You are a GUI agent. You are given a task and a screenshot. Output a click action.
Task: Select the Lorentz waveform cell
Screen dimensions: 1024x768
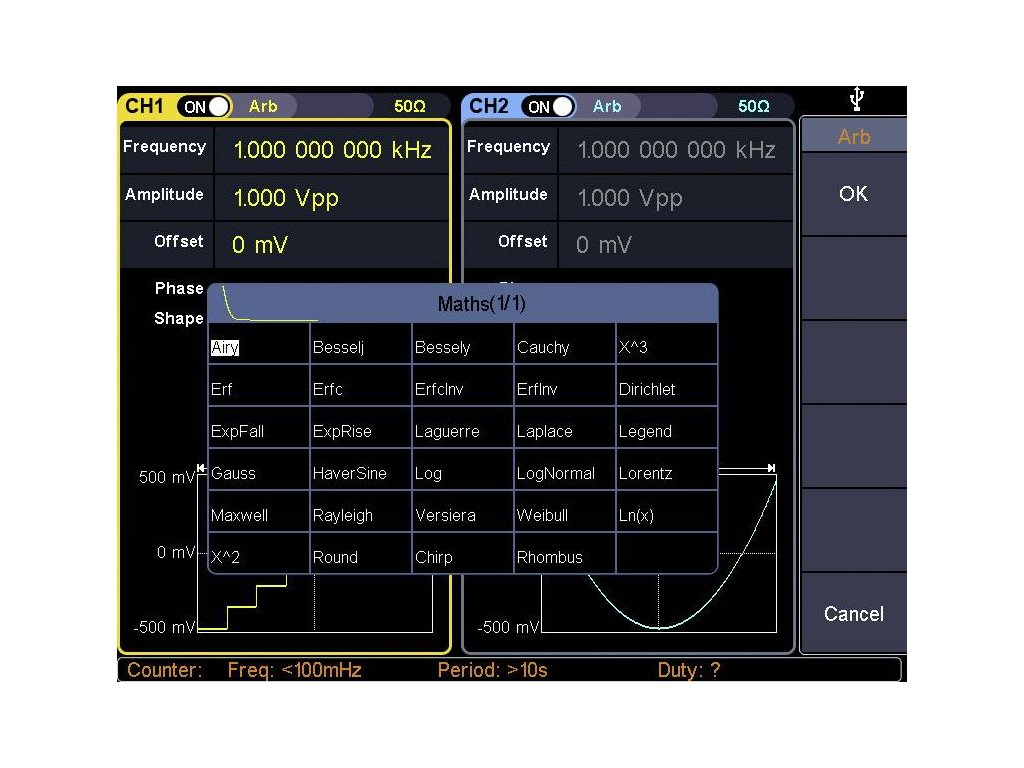pyautogui.click(x=646, y=474)
